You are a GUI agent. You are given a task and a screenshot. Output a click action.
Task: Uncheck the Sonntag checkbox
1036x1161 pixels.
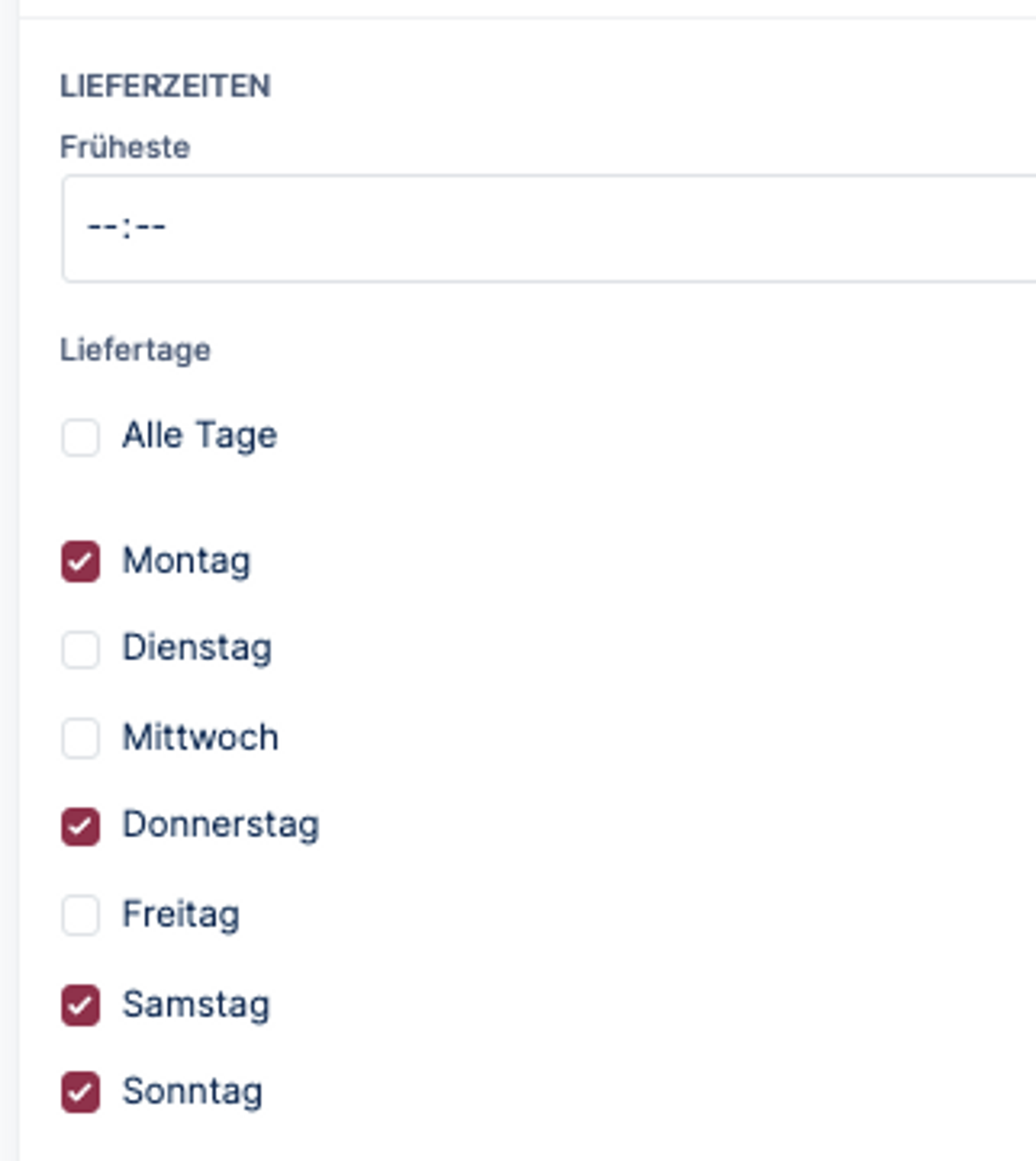point(80,1092)
